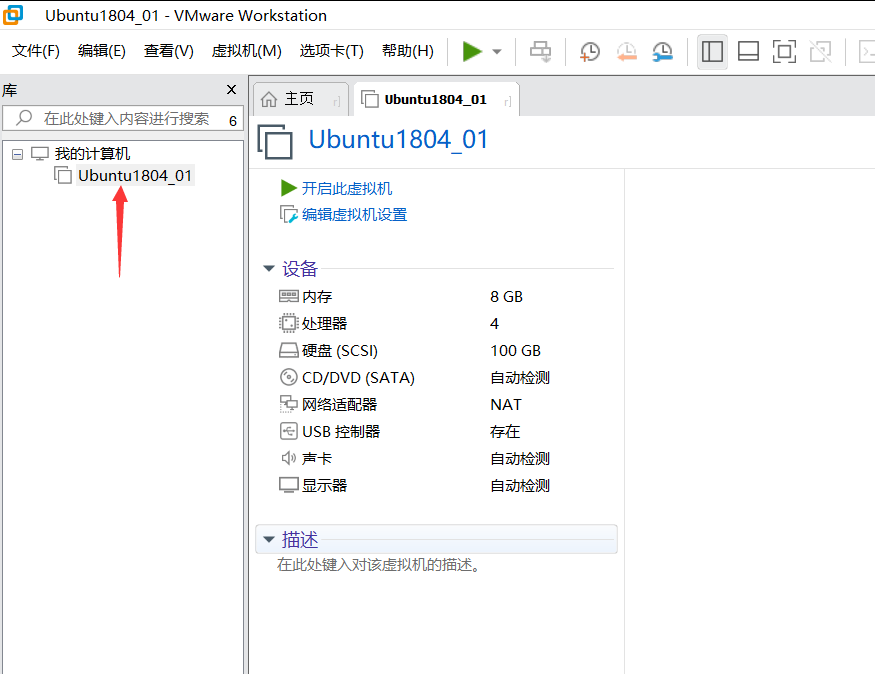This screenshot has height=674, width=875.
Task: Close the 主页 tab
Action: pos(336,102)
